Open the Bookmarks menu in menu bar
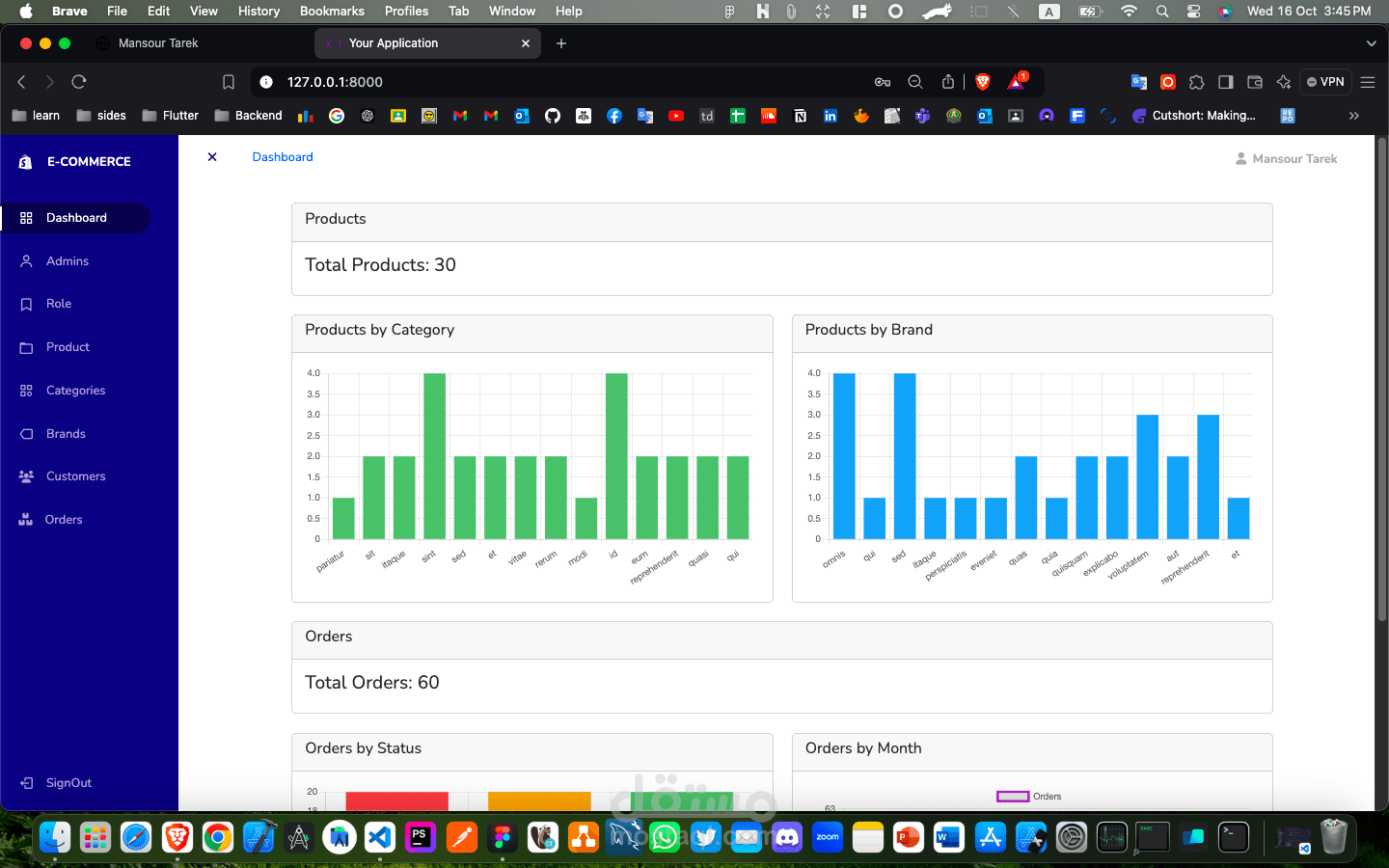This screenshot has width=1389, height=868. pyautogui.click(x=332, y=11)
